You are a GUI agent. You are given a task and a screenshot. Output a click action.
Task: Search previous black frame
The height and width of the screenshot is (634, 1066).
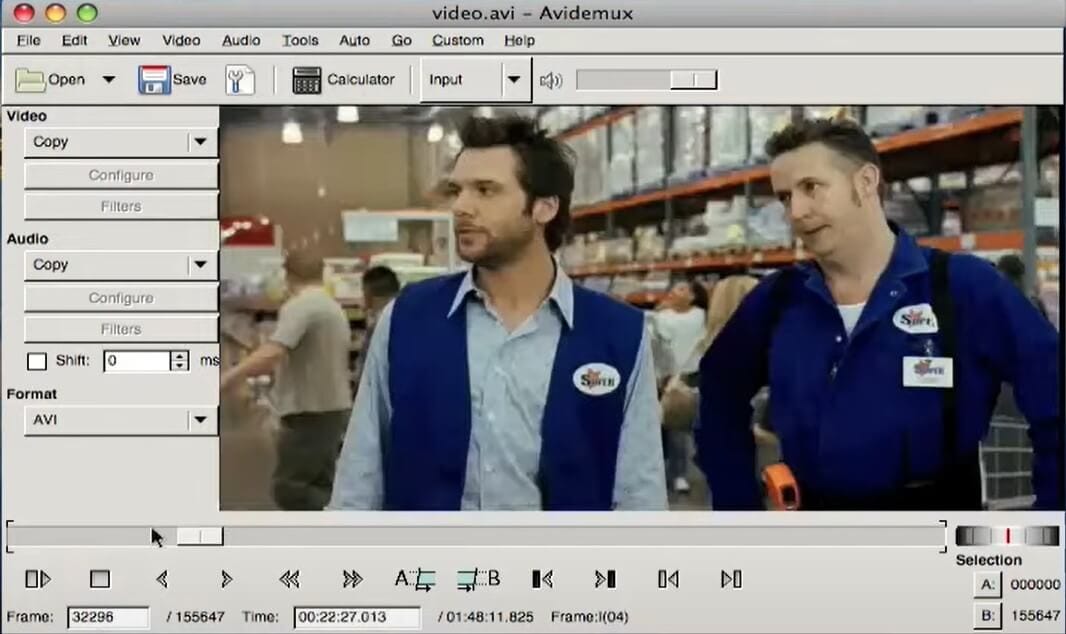click(542, 579)
